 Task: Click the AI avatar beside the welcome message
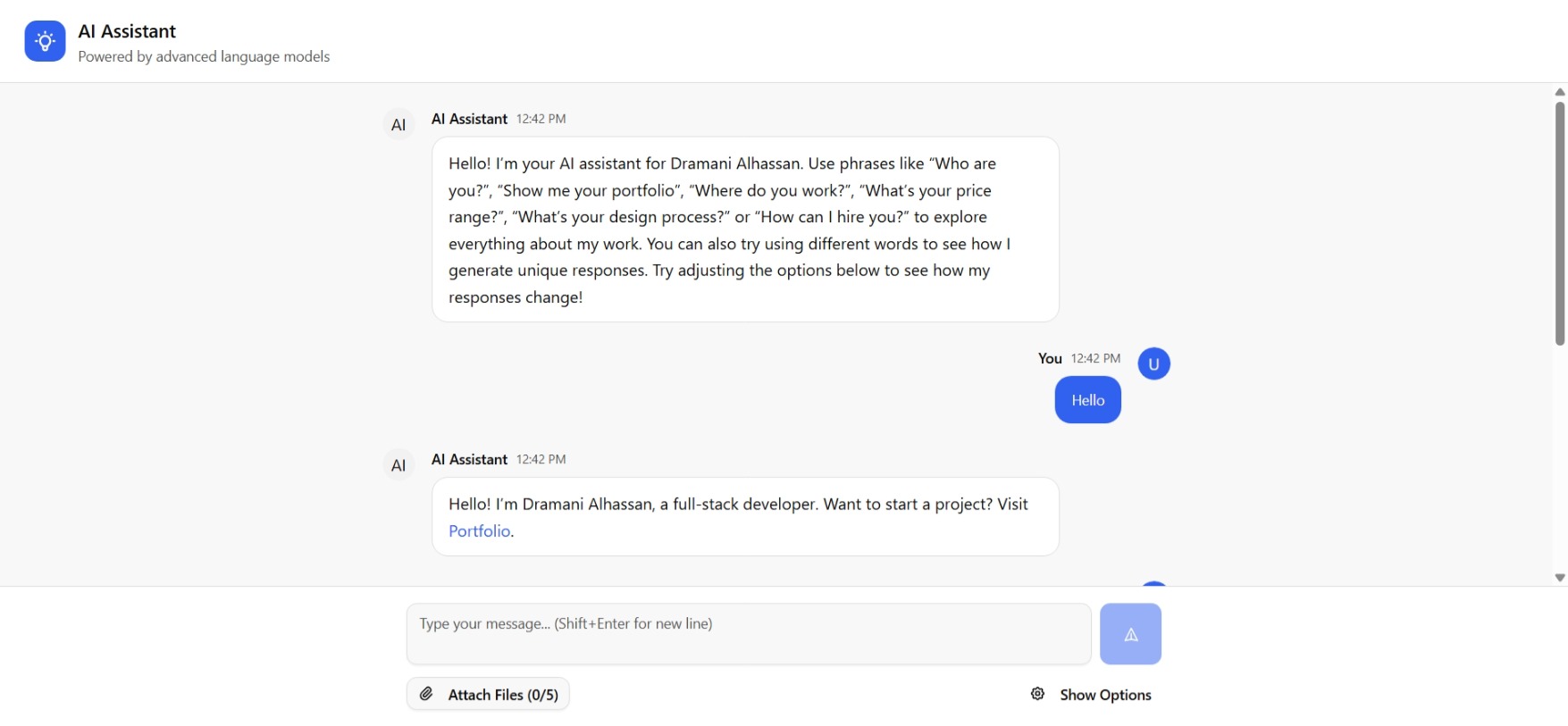pyautogui.click(x=398, y=125)
